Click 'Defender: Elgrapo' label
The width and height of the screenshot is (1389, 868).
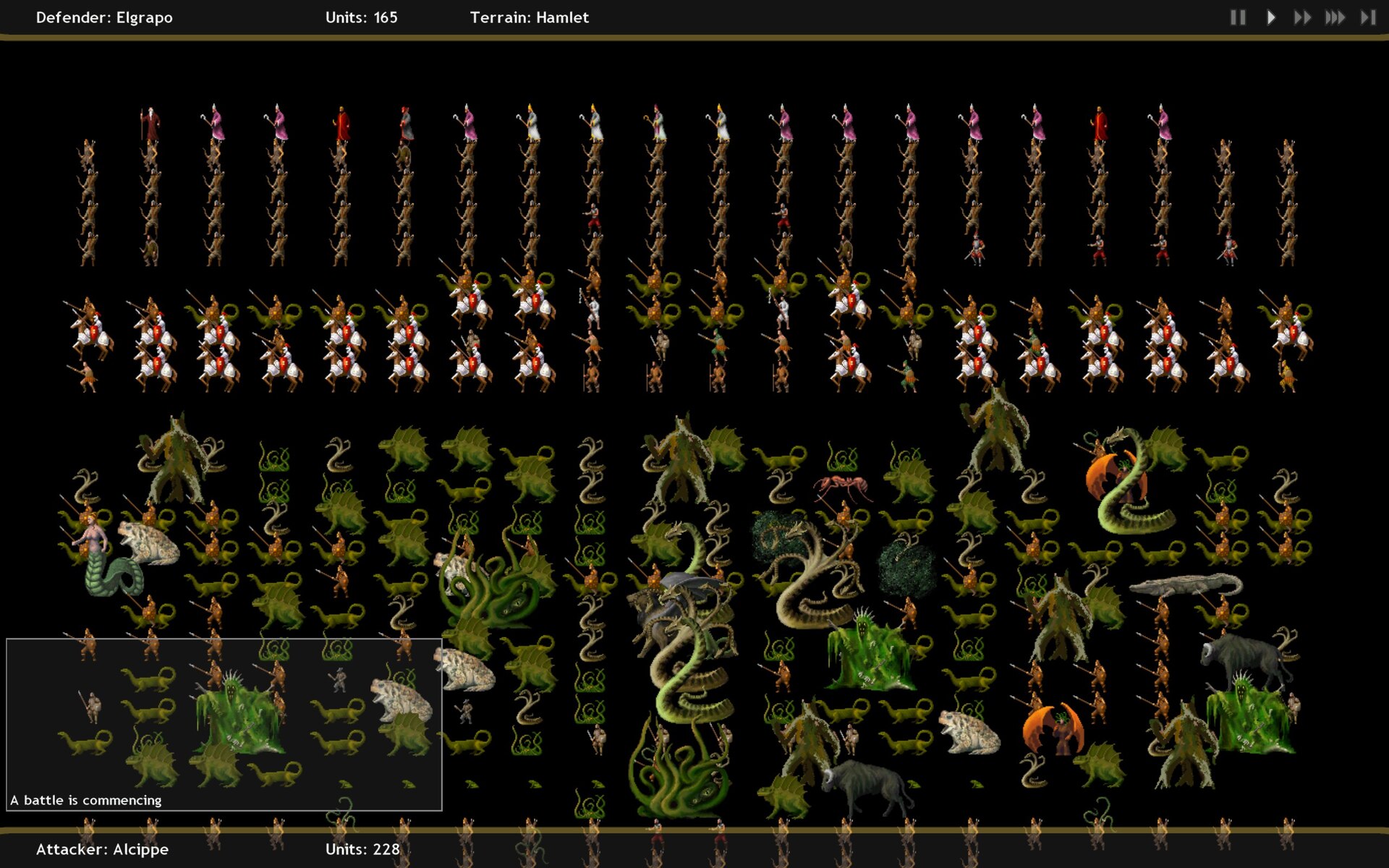tap(104, 17)
